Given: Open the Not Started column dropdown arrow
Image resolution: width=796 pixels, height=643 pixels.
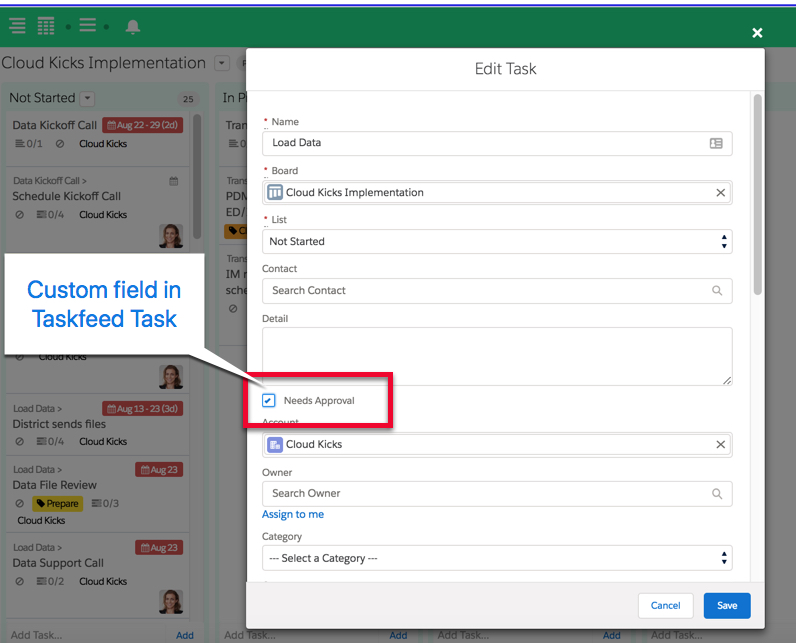Looking at the screenshot, I should pos(88,98).
